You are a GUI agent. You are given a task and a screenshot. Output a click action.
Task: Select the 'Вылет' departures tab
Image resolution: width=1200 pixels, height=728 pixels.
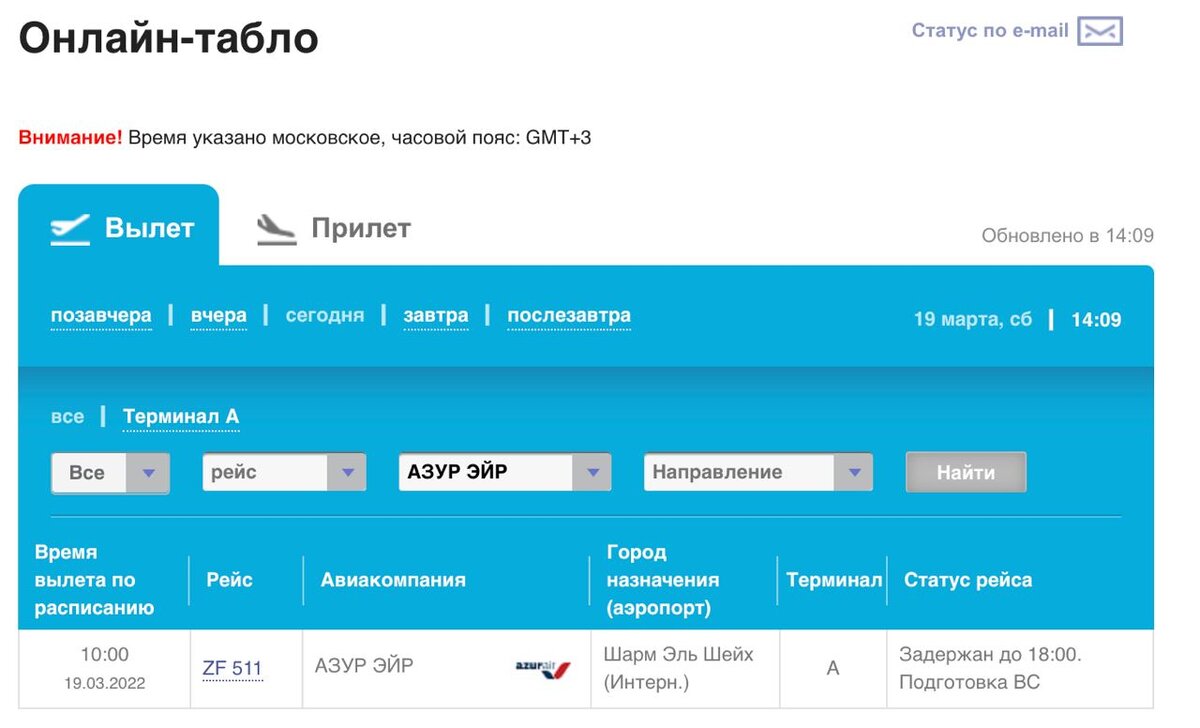click(x=119, y=227)
